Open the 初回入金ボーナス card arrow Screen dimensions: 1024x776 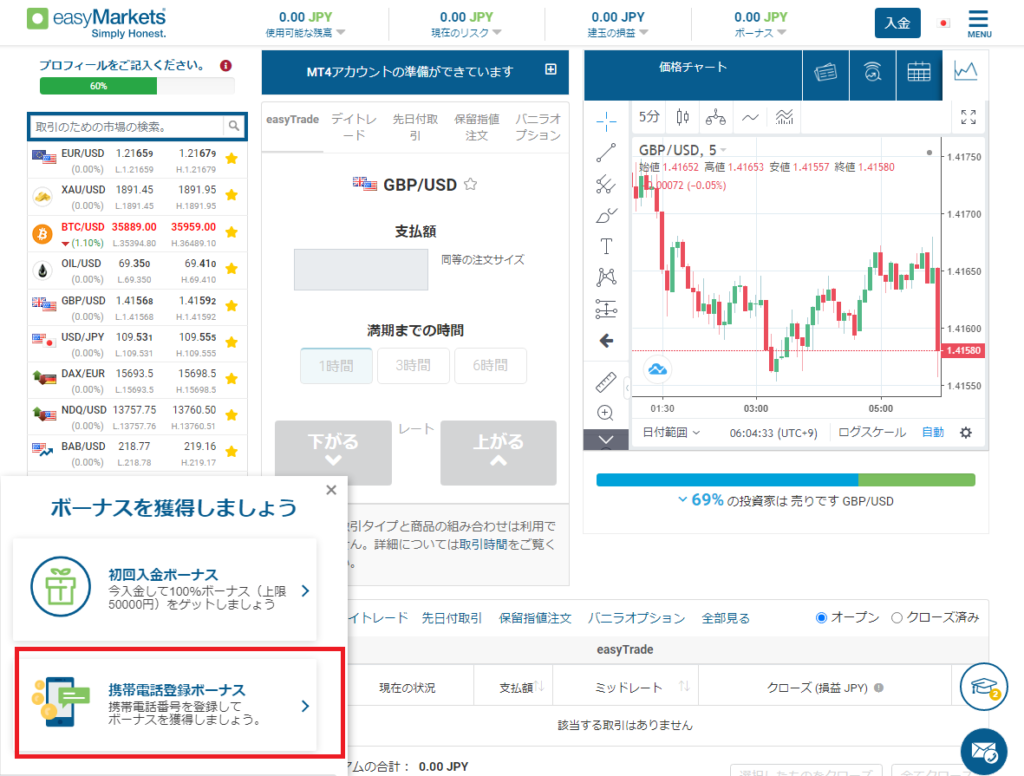coord(305,590)
